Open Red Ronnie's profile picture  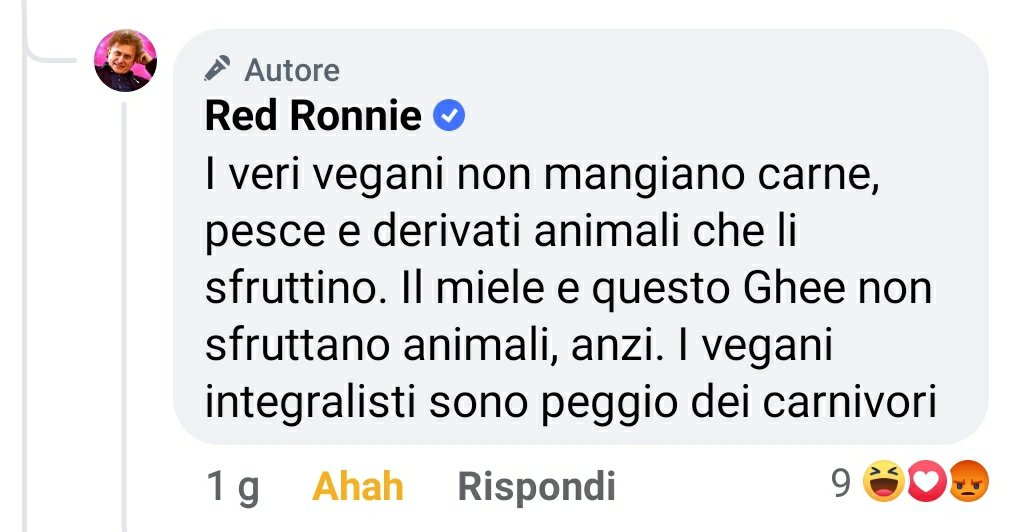(x=125, y=60)
